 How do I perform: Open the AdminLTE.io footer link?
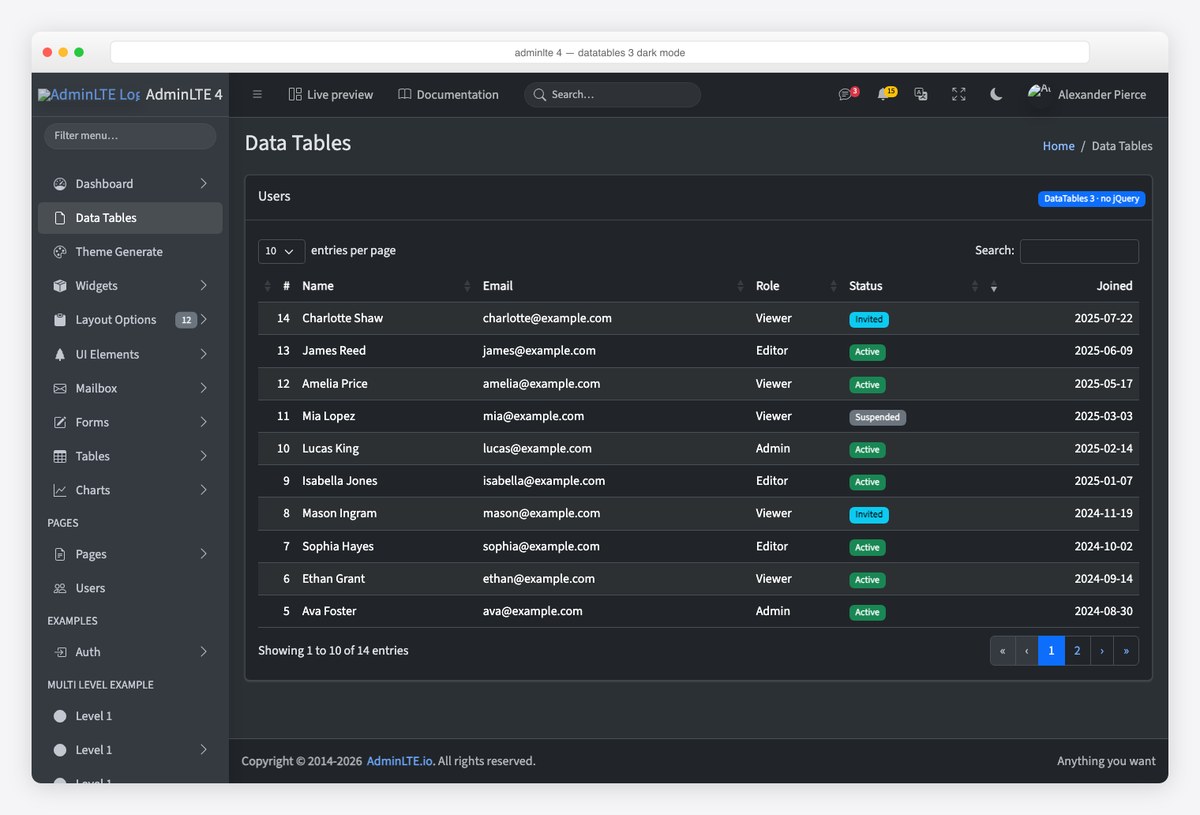tap(399, 761)
